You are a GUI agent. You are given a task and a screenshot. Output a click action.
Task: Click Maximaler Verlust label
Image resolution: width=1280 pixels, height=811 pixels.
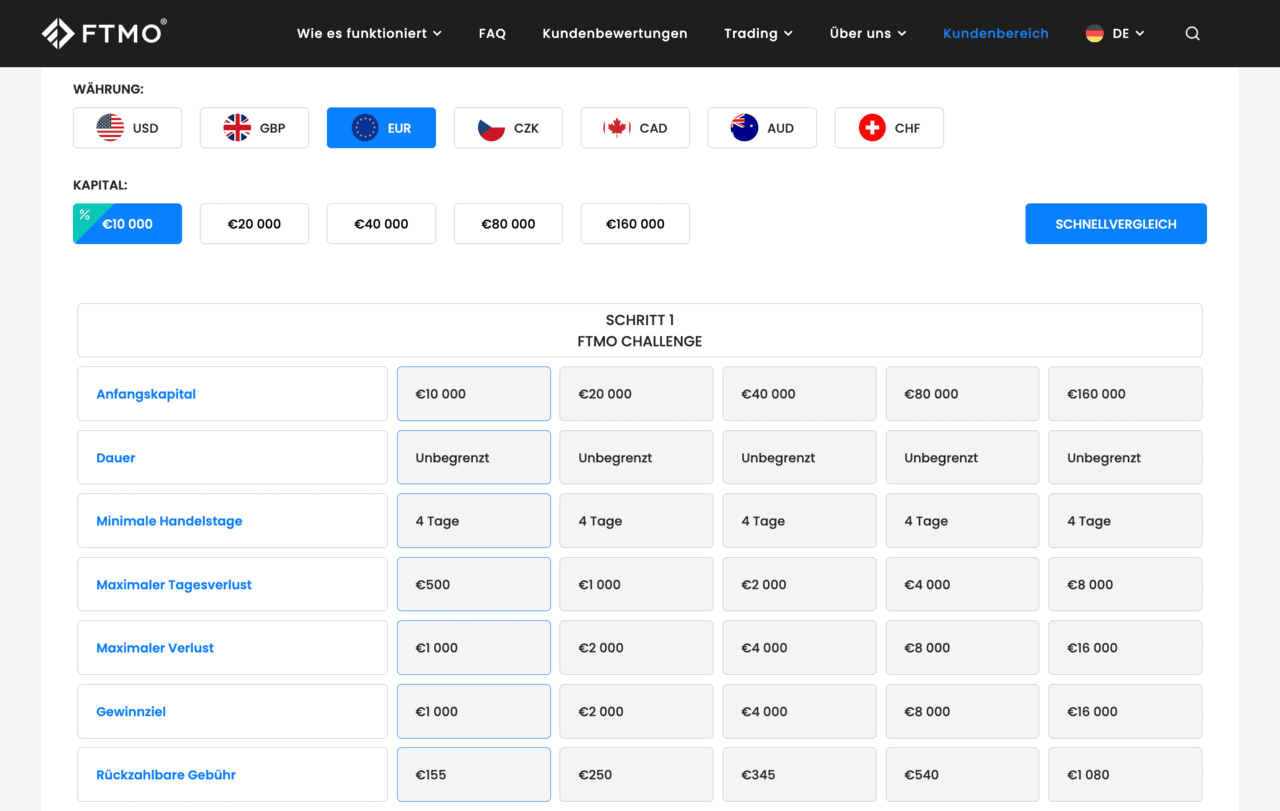coord(155,648)
